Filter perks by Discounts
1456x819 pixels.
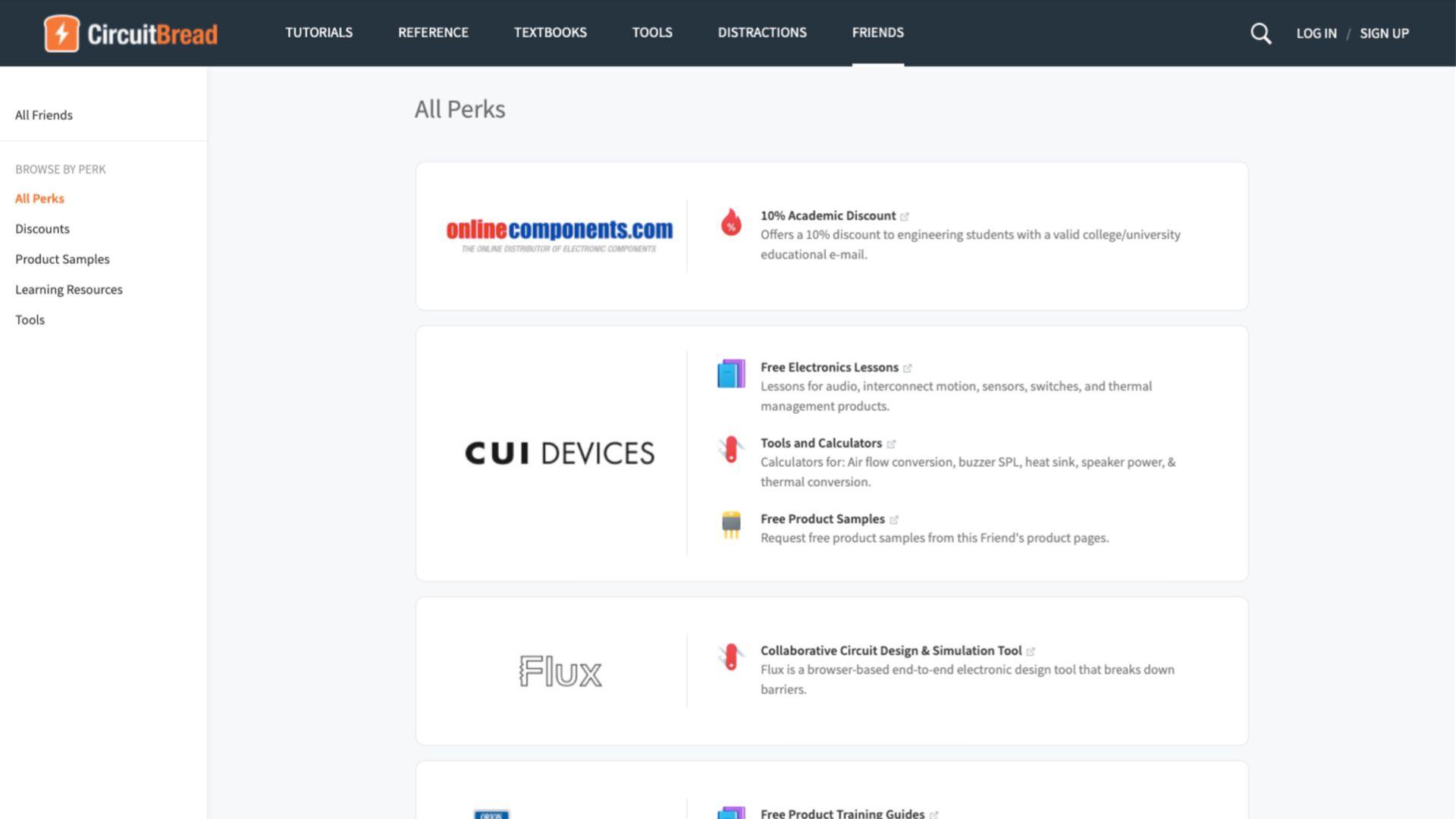coord(42,229)
